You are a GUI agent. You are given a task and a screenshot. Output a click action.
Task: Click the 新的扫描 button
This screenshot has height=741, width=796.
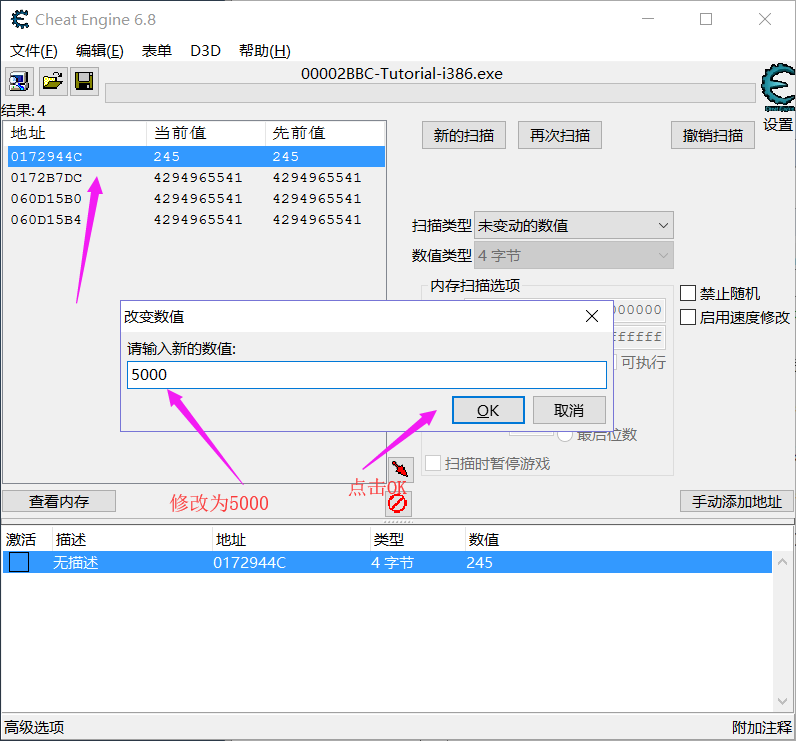click(463, 135)
